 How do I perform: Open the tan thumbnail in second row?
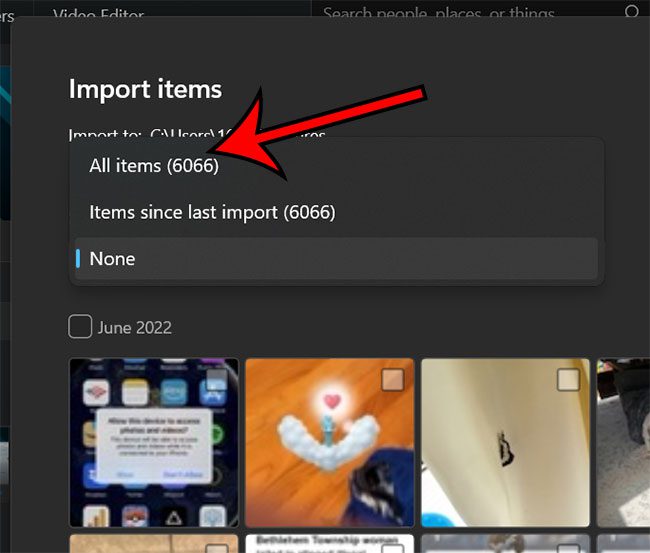tap(154, 543)
